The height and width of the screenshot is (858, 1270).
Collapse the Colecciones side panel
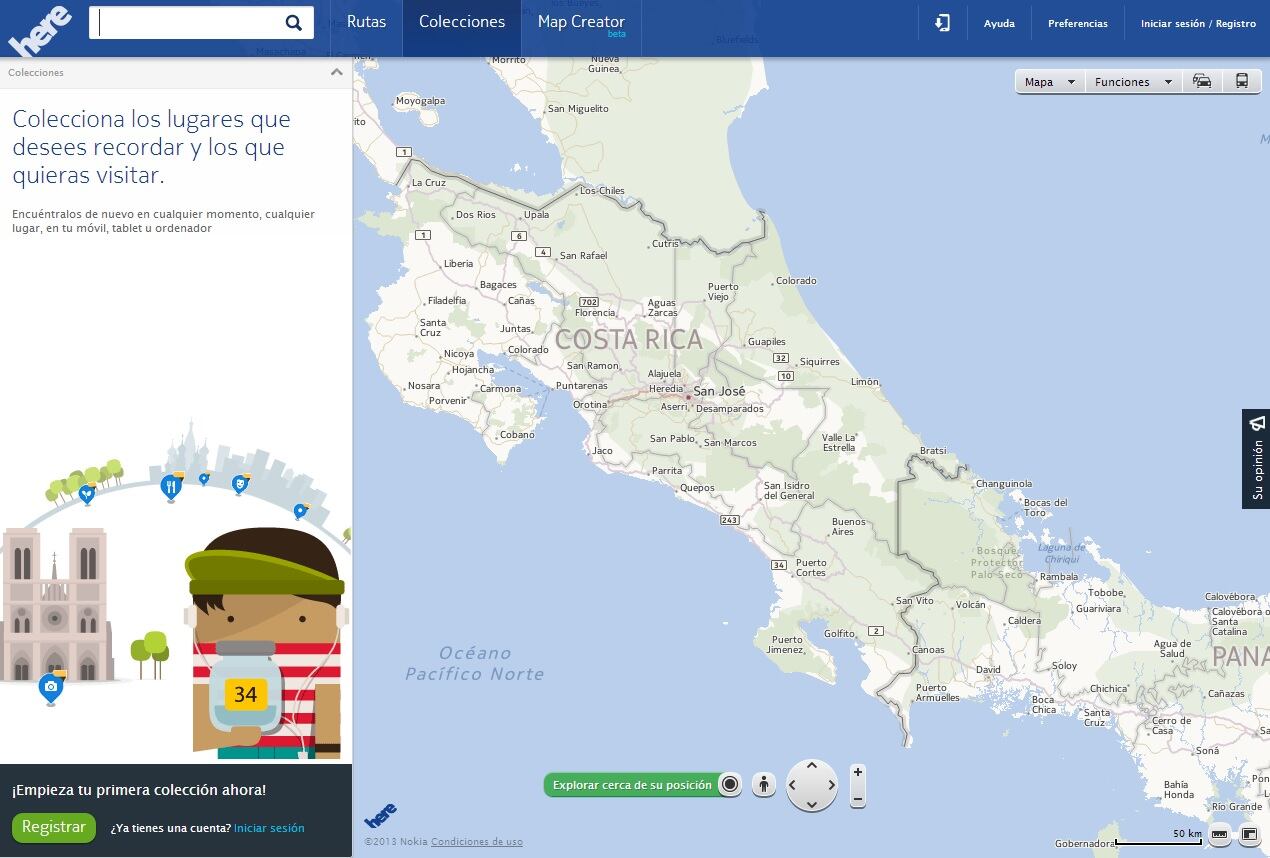(337, 72)
